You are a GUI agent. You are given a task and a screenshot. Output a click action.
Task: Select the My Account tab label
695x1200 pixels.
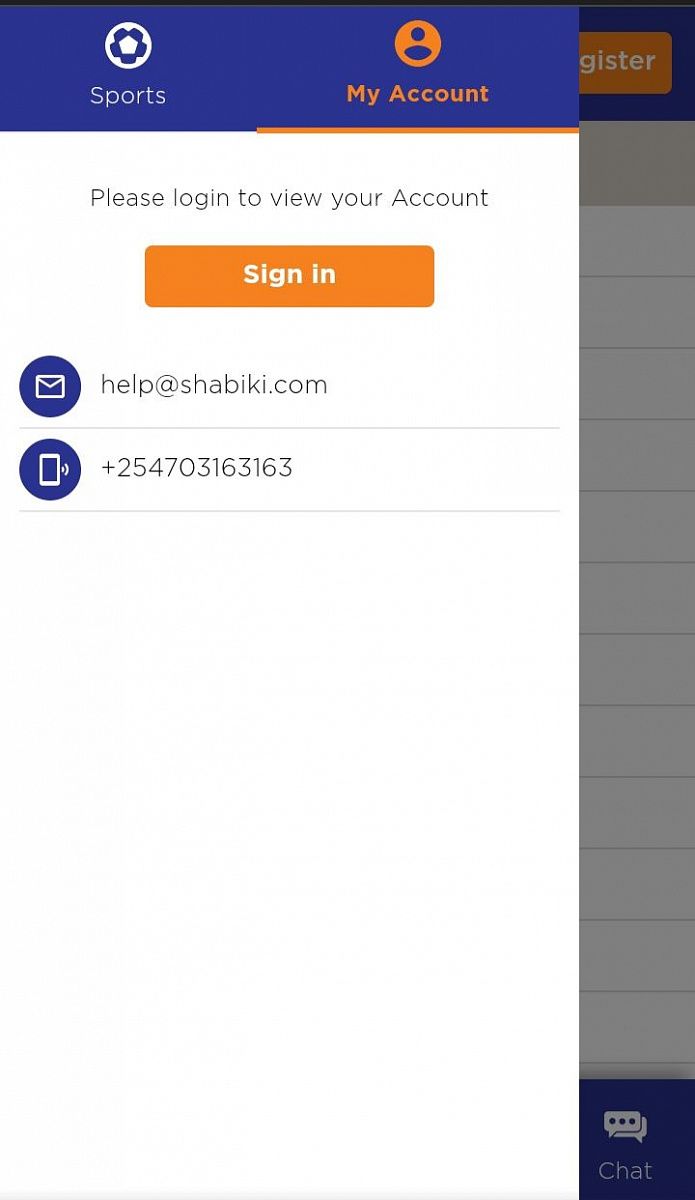pos(418,94)
